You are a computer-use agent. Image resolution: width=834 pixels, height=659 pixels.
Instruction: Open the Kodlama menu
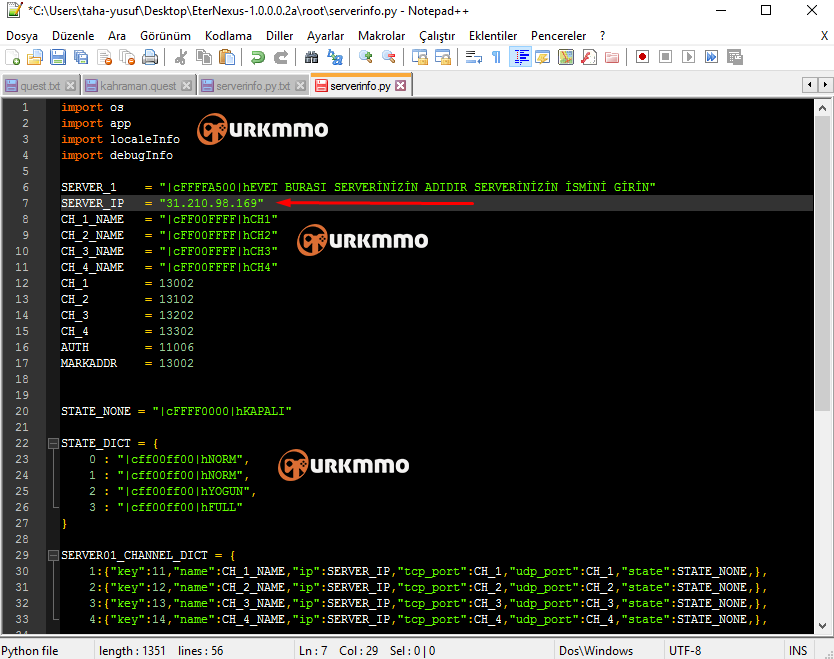pyautogui.click(x=228, y=36)
